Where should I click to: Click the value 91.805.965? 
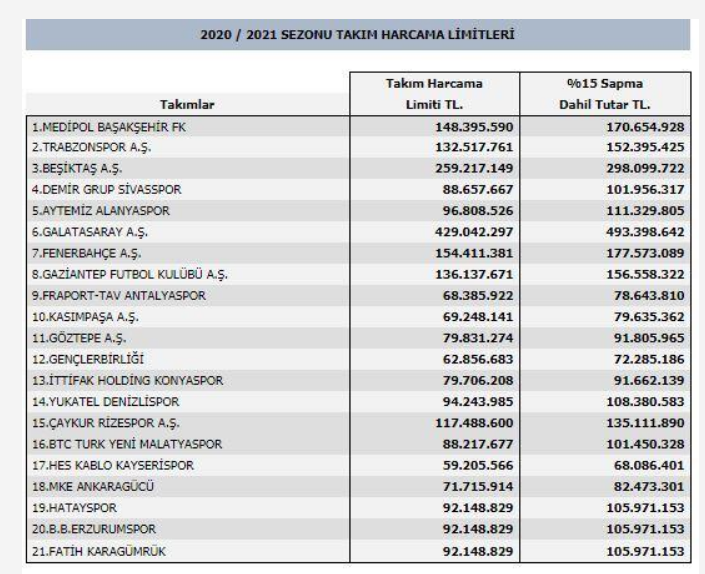click(x=649, y=338)
